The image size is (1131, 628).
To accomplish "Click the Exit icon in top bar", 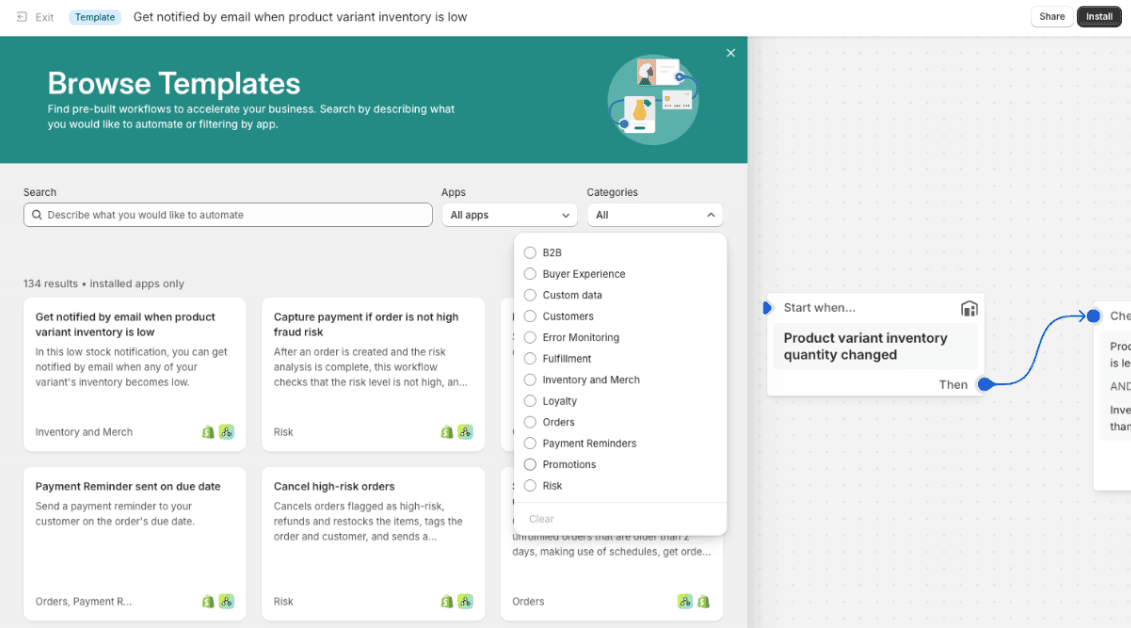I will point(22,17).
